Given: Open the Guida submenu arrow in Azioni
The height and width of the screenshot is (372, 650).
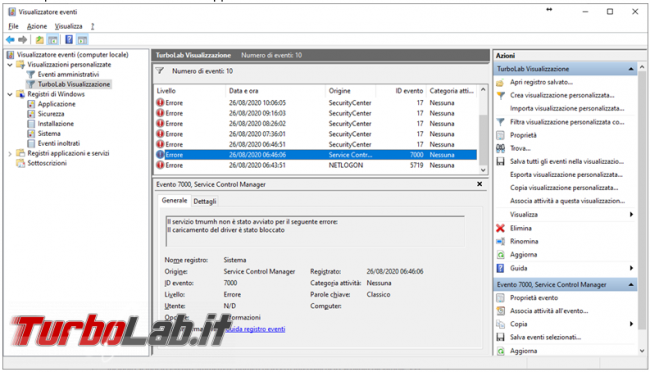Looking at the screenshot, I should 631,268.
